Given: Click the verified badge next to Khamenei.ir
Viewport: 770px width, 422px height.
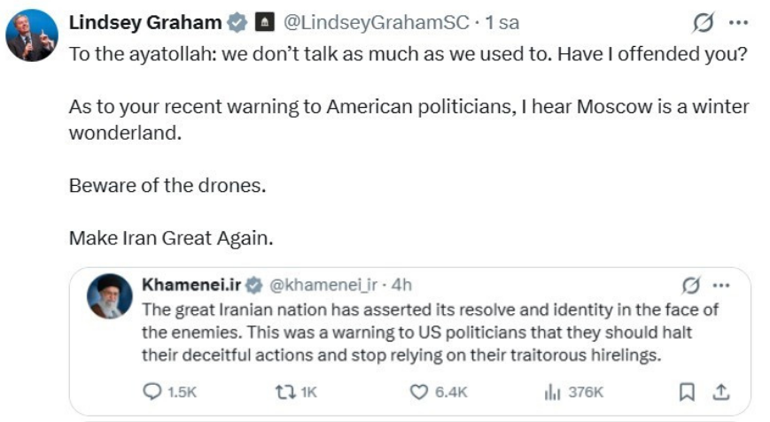Looking at the screenshot, I should coord(254,284).
